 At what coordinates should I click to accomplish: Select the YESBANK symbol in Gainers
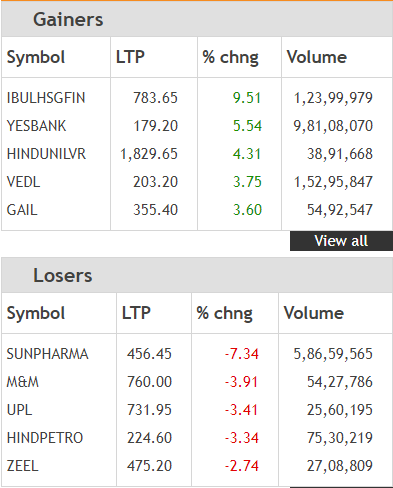(x=36, y=126)
